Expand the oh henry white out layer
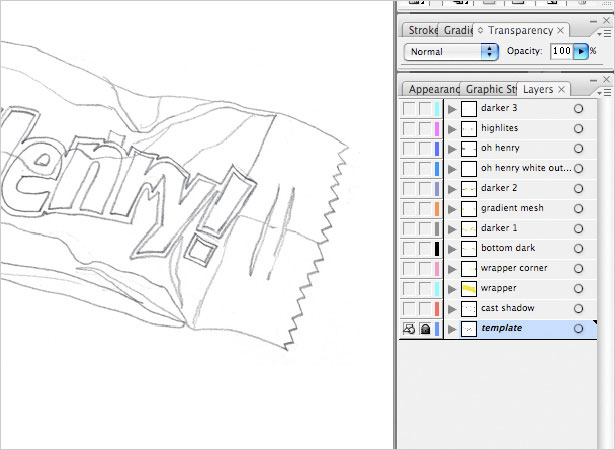Screen dimensions: 615x450 tap(452, 169)
